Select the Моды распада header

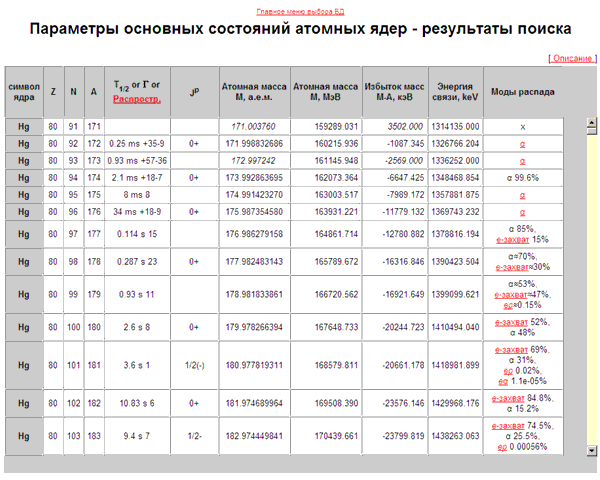click(x=523, y=92)
